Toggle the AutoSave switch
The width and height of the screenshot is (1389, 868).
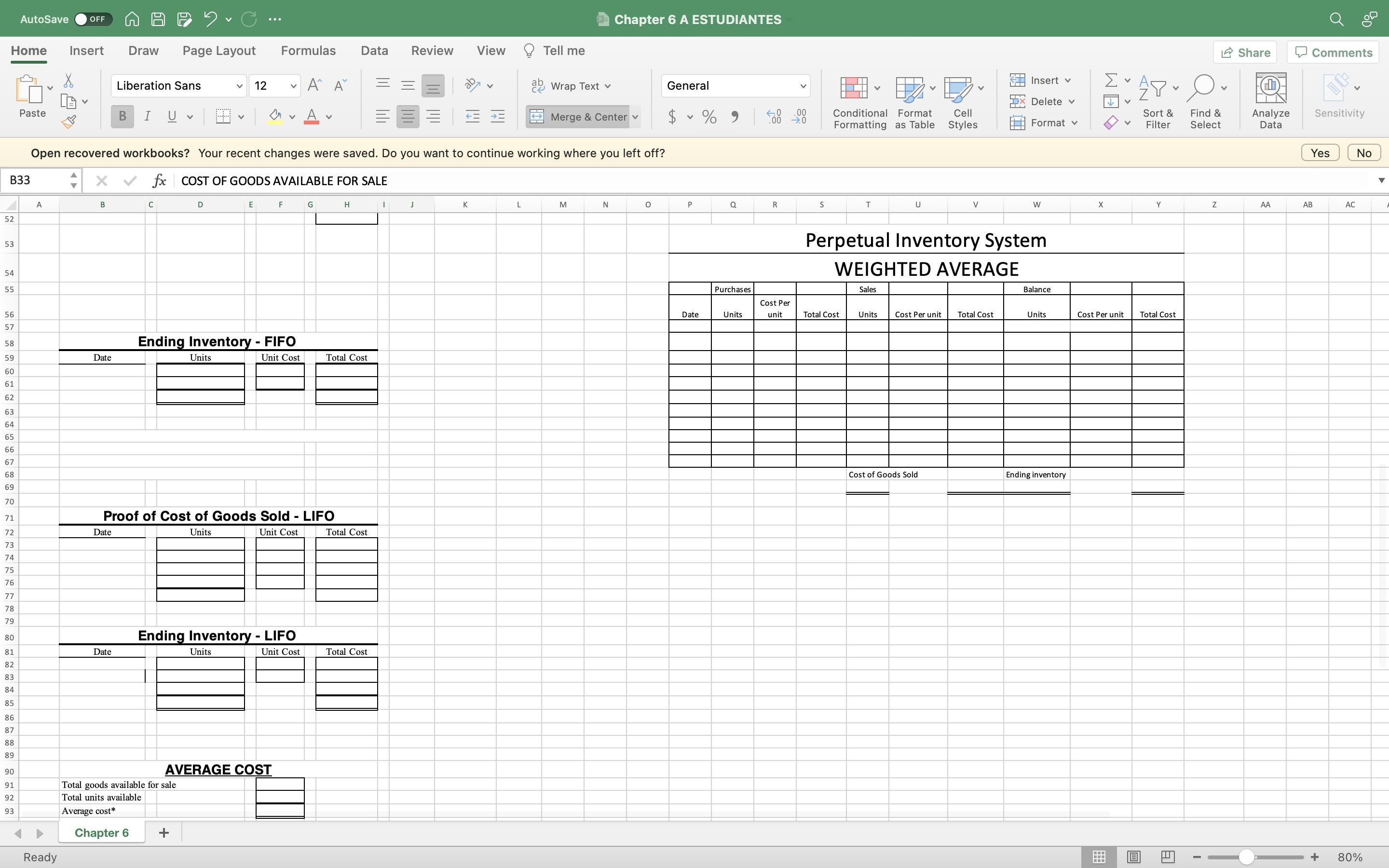[x=93, y=19]
